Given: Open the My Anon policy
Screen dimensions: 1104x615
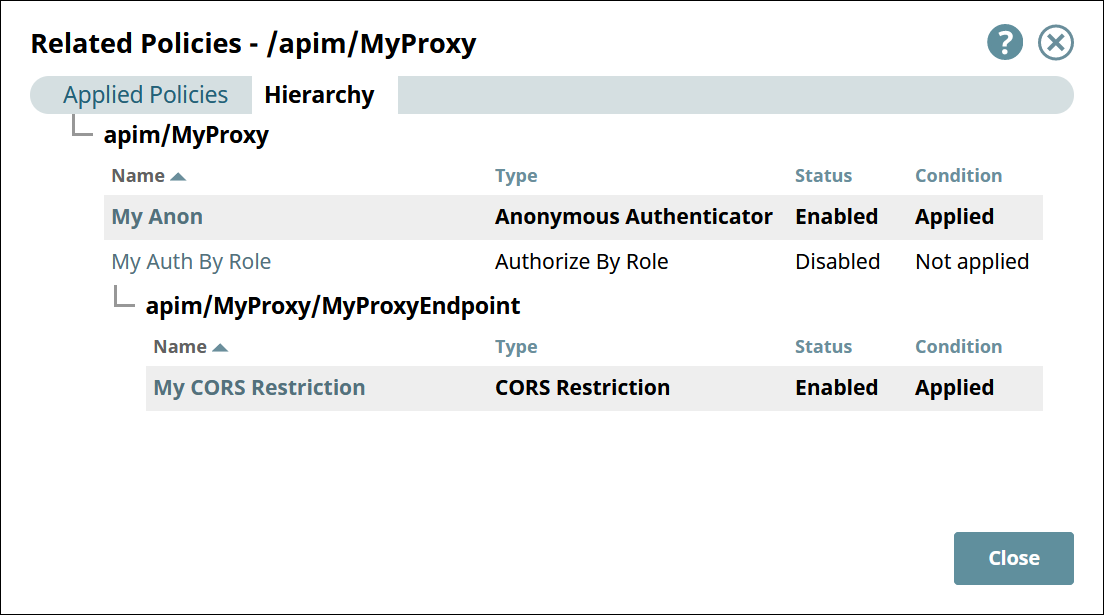Looking at the screenshot, I should (157, 216).
